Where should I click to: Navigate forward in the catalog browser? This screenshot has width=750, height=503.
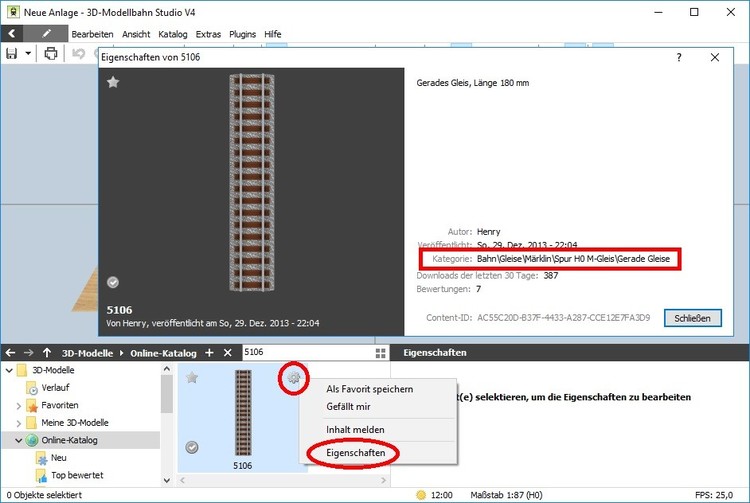[x=29, y=353]
